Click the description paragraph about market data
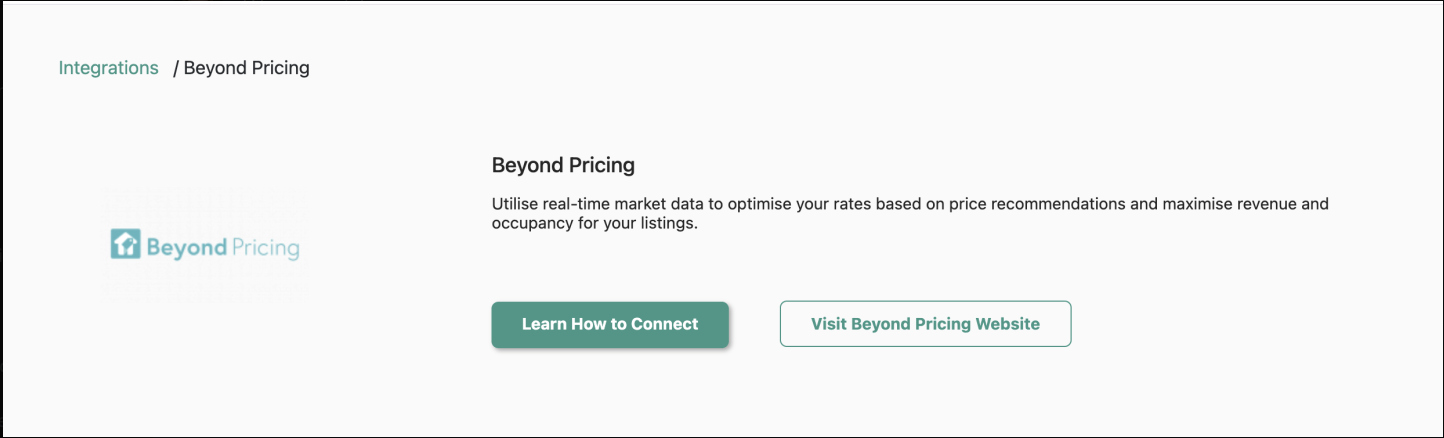Image resolution: width=1444 pixels, height=438 pixels. click(x=910, y=214)
